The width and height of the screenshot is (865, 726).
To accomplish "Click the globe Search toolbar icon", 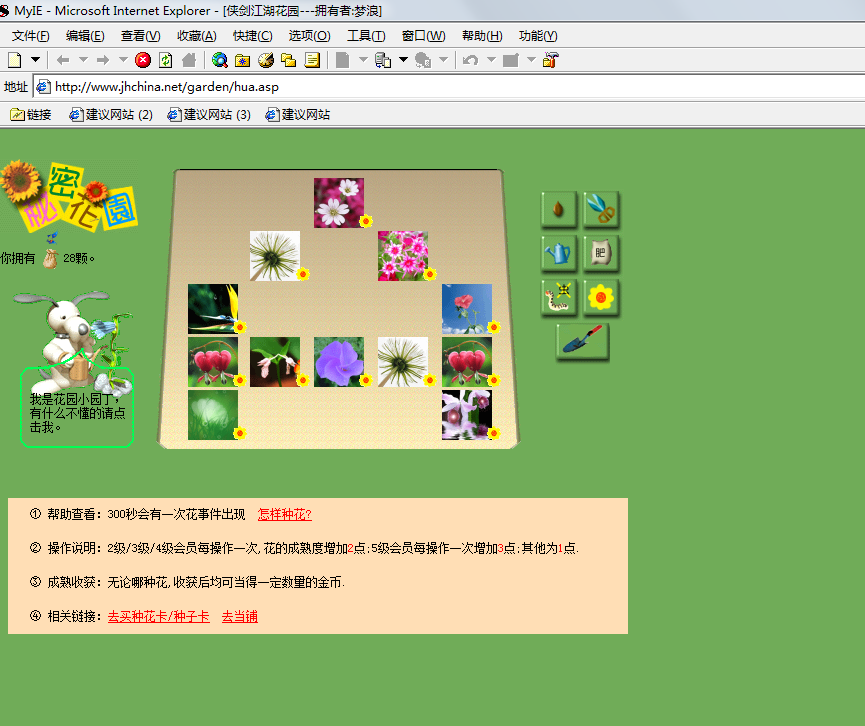I will pos(220,60).
